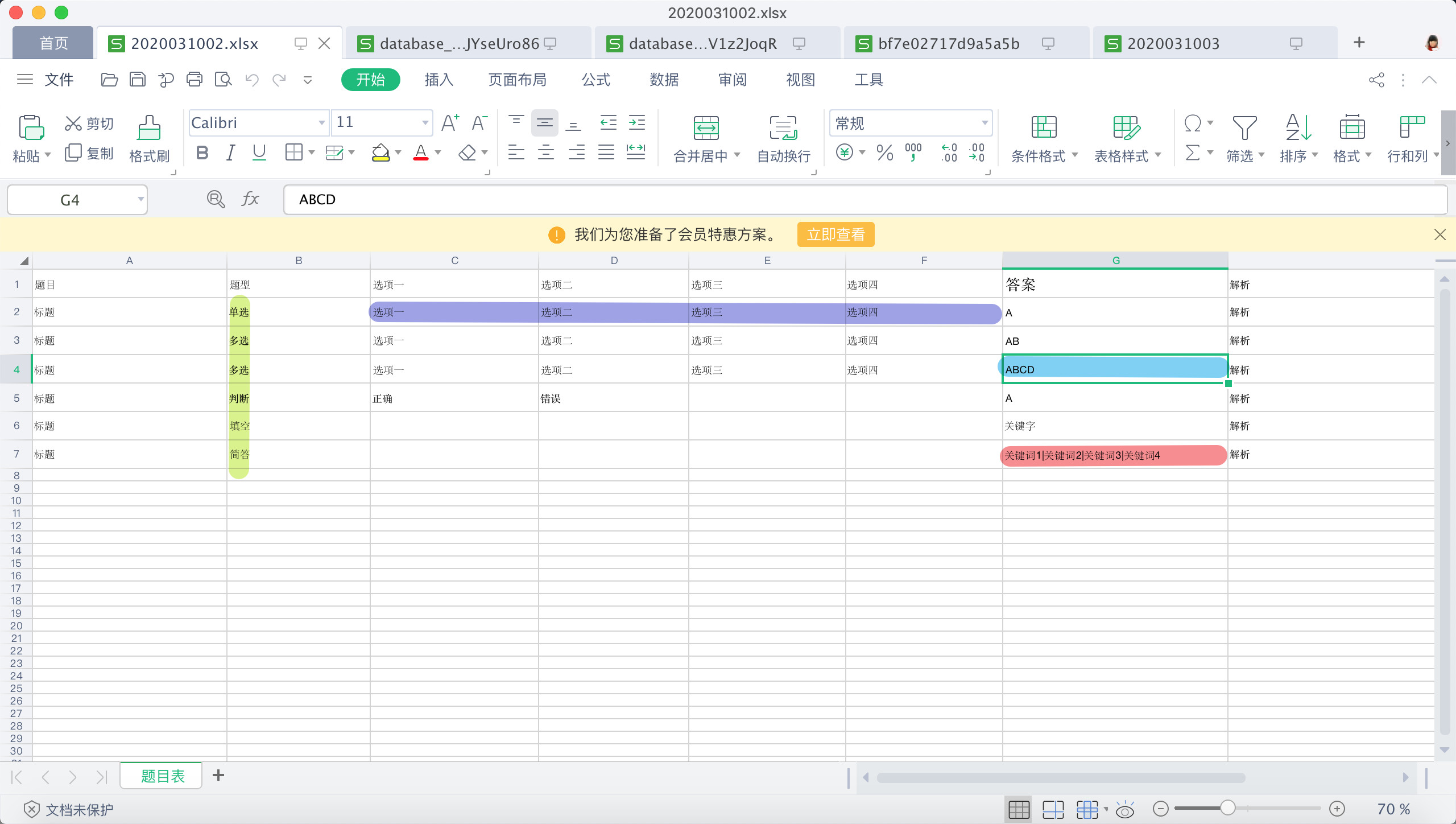Image resolution: width=1456 pixels, height=824 pixels.
Task: Click the Merge and Center icon
Action: coord(706,128)
